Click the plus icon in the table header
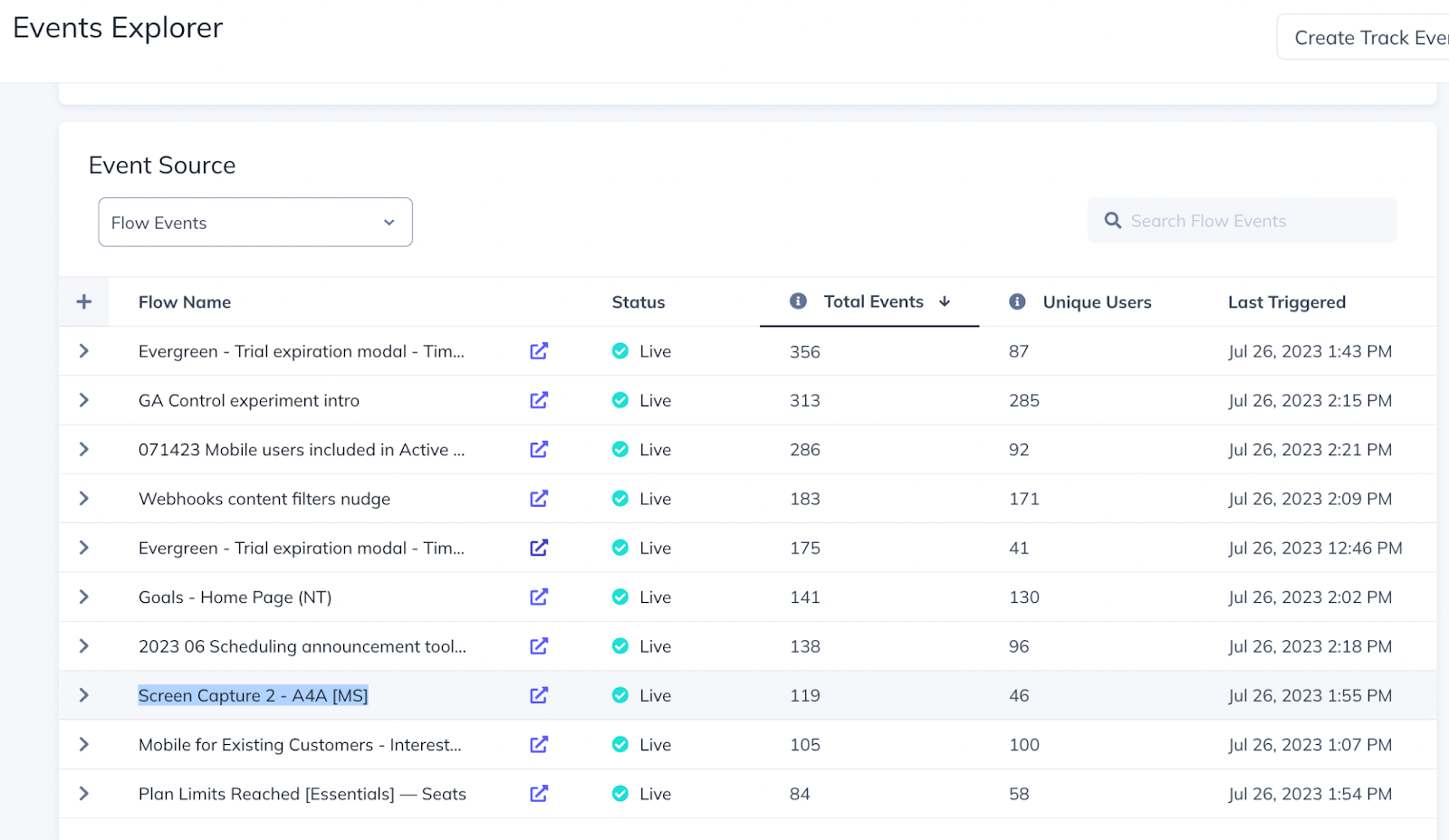 84,301
